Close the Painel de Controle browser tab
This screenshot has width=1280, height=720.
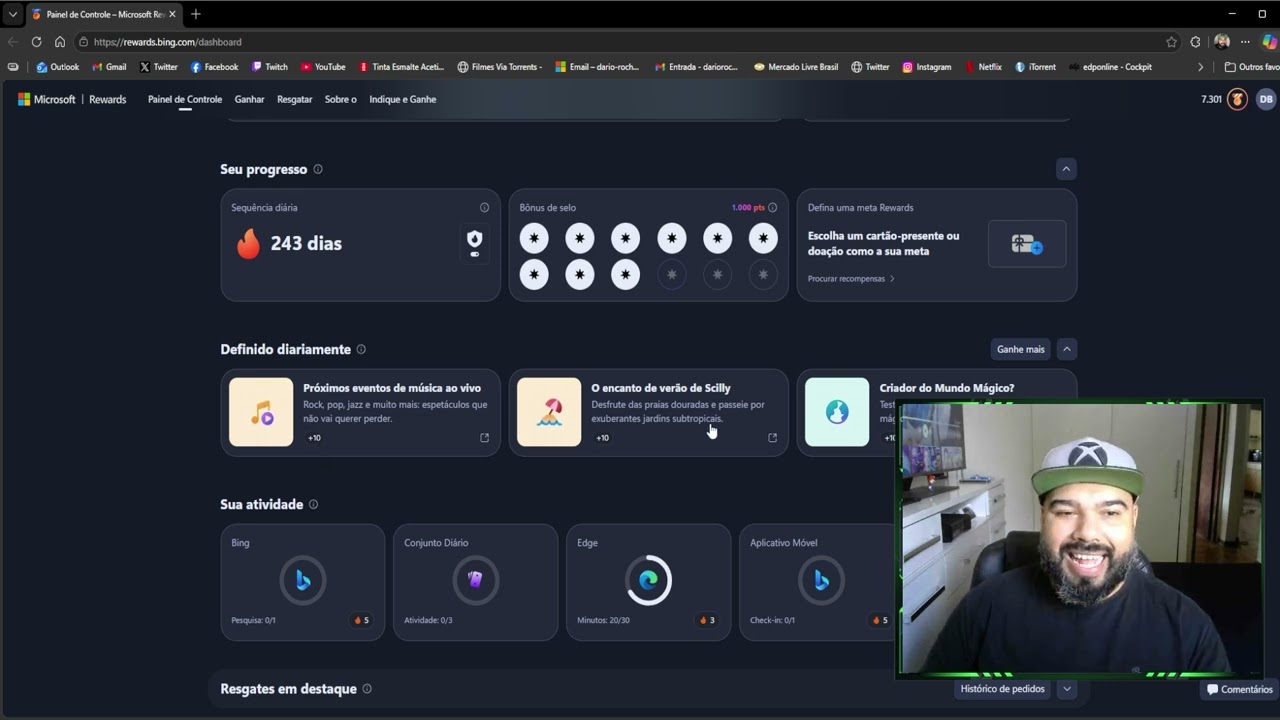click(172, 14)
